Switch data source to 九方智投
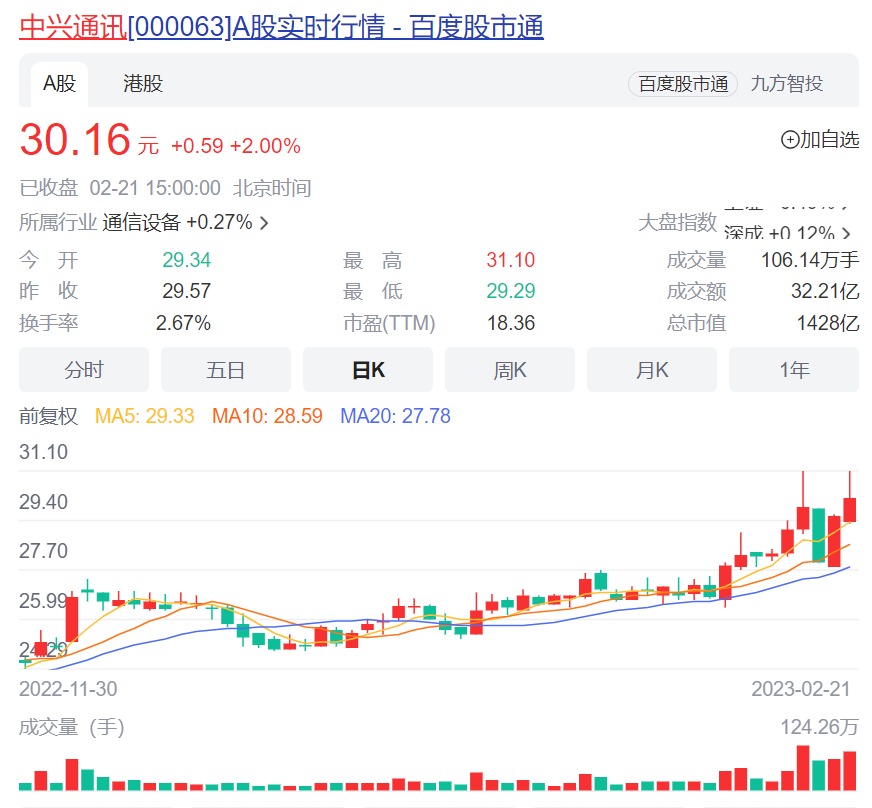 [x=786, y=84]
